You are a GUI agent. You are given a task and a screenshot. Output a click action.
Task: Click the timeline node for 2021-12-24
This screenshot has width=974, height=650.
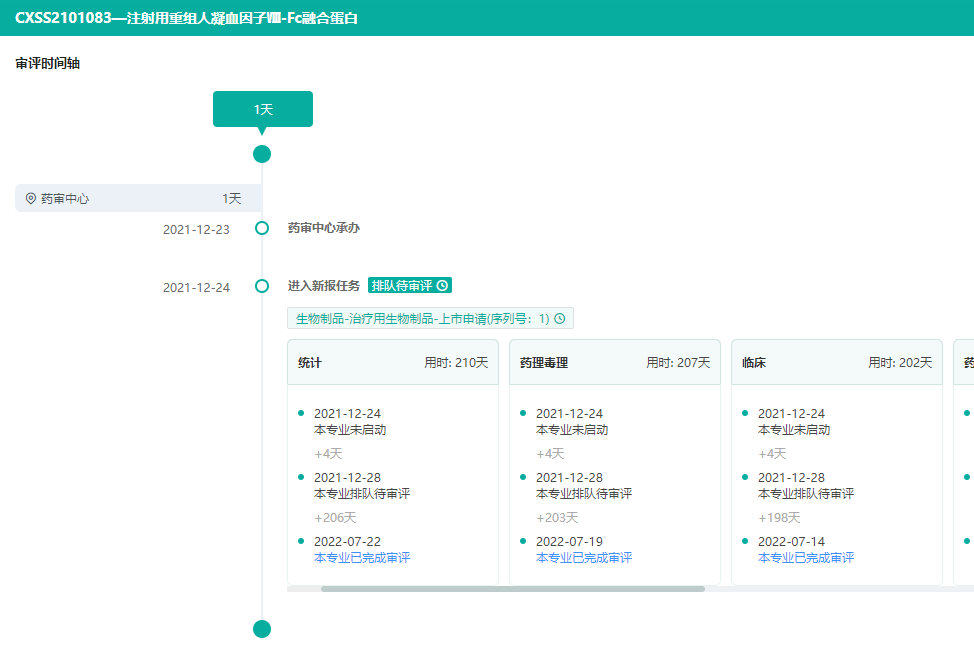[x=262, y=286]
